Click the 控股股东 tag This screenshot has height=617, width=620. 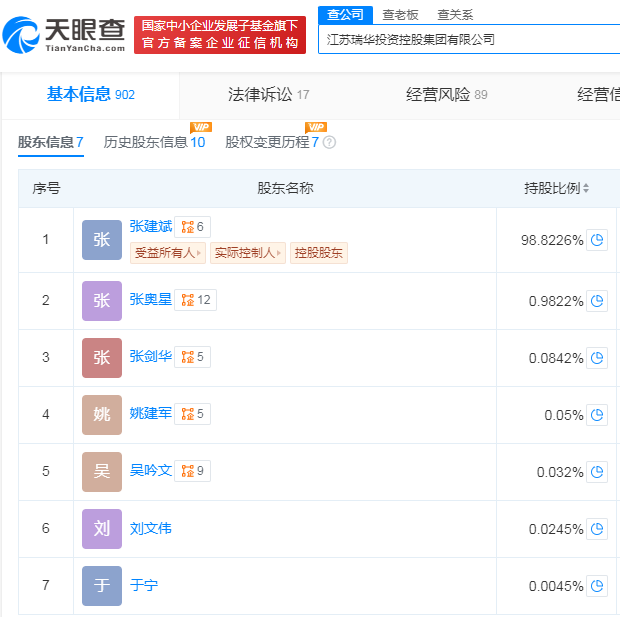(318, 253)
